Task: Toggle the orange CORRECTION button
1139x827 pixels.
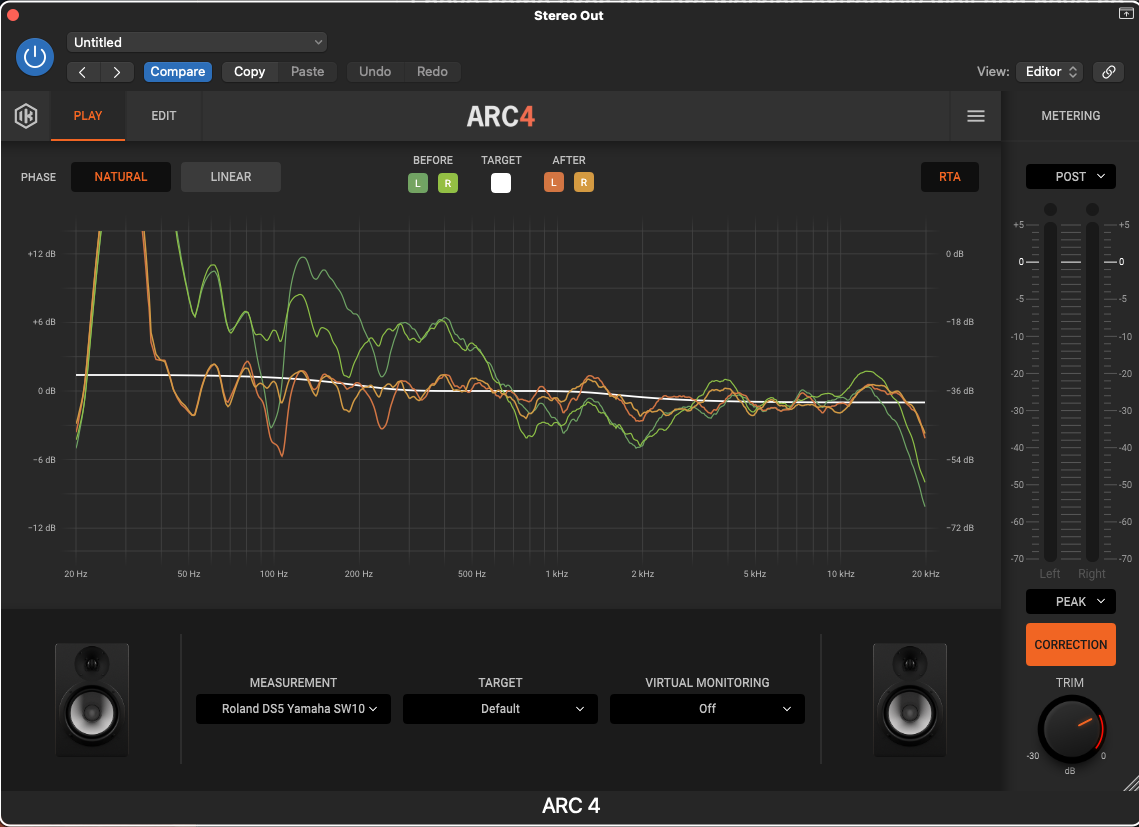Action: [1071, 645]
